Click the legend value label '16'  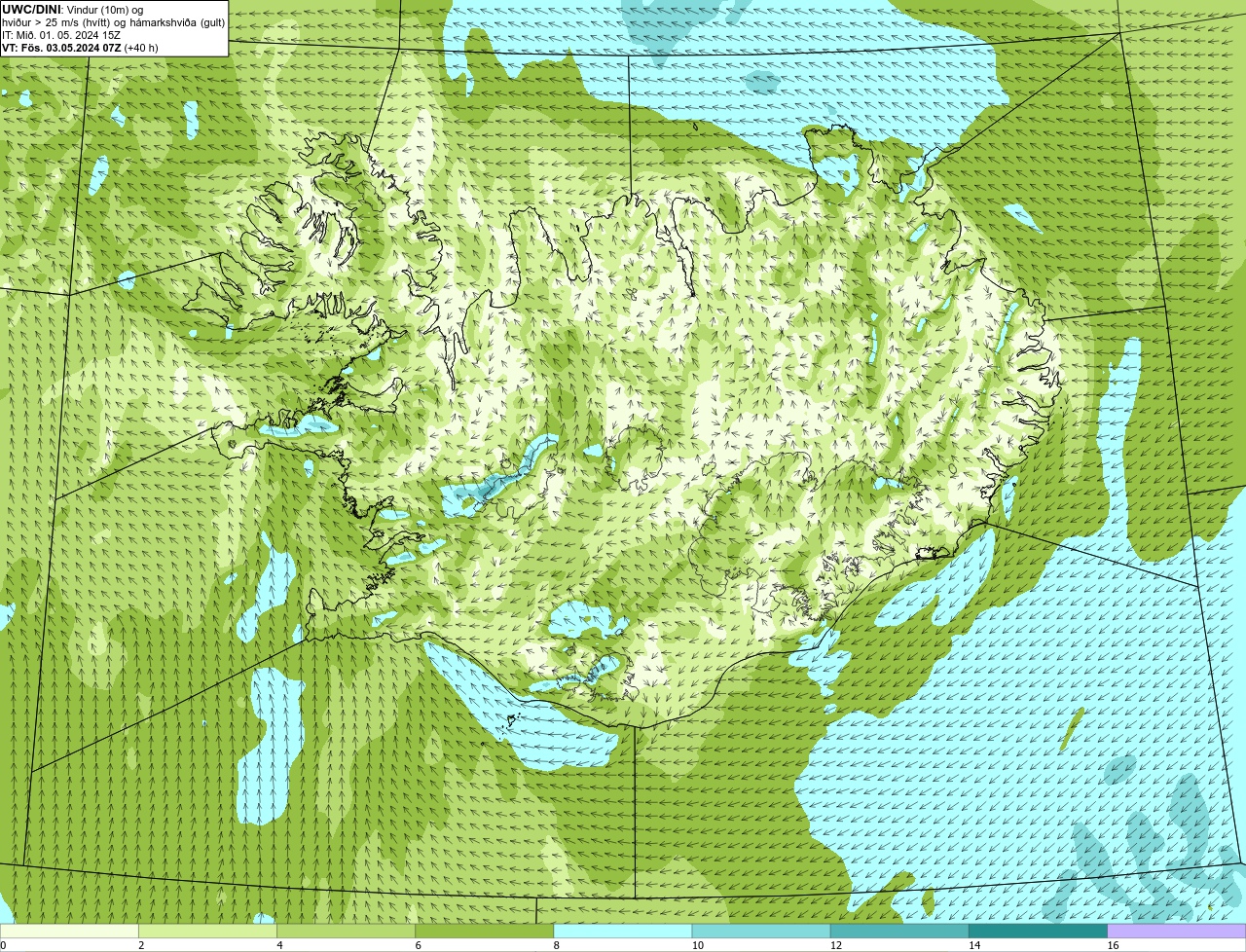pos(1113,945)
